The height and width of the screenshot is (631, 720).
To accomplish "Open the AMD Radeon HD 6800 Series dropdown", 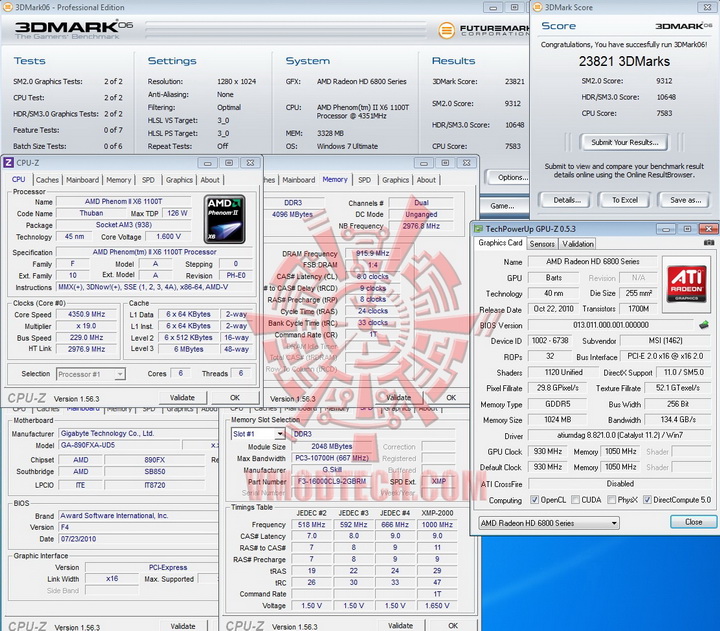I will [548, 523].
